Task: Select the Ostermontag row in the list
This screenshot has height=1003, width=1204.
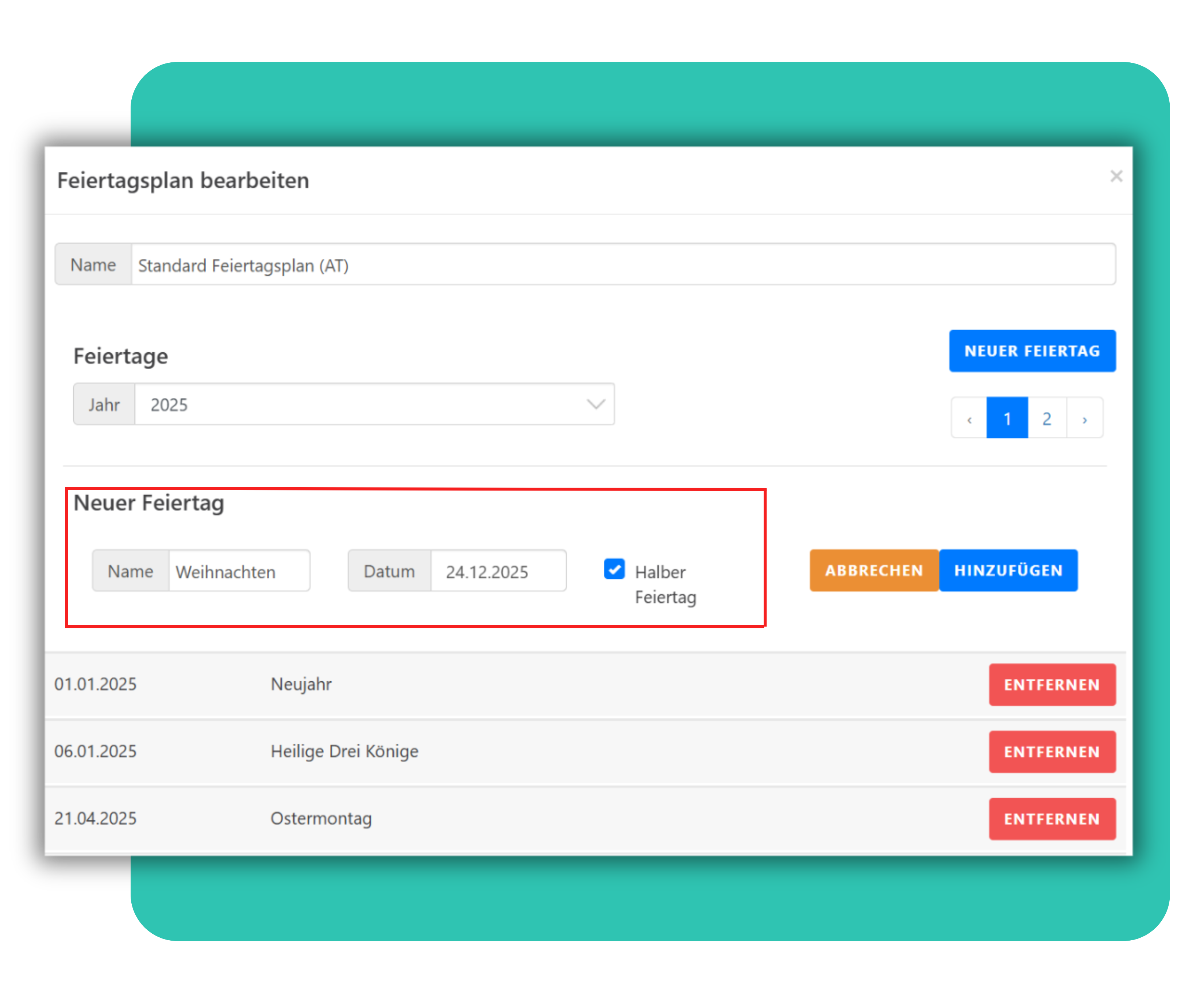Action: [321, 818]
